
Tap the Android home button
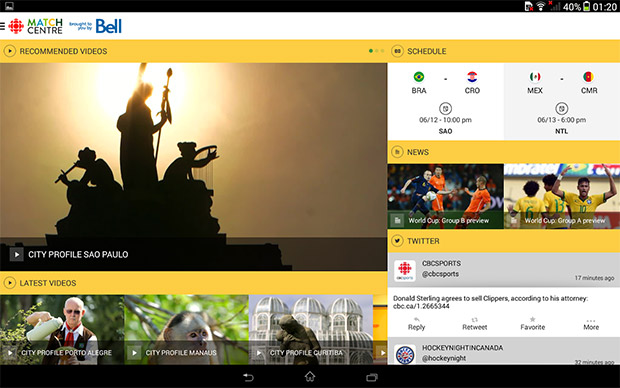pyautogui.click(x=310, y=377)
